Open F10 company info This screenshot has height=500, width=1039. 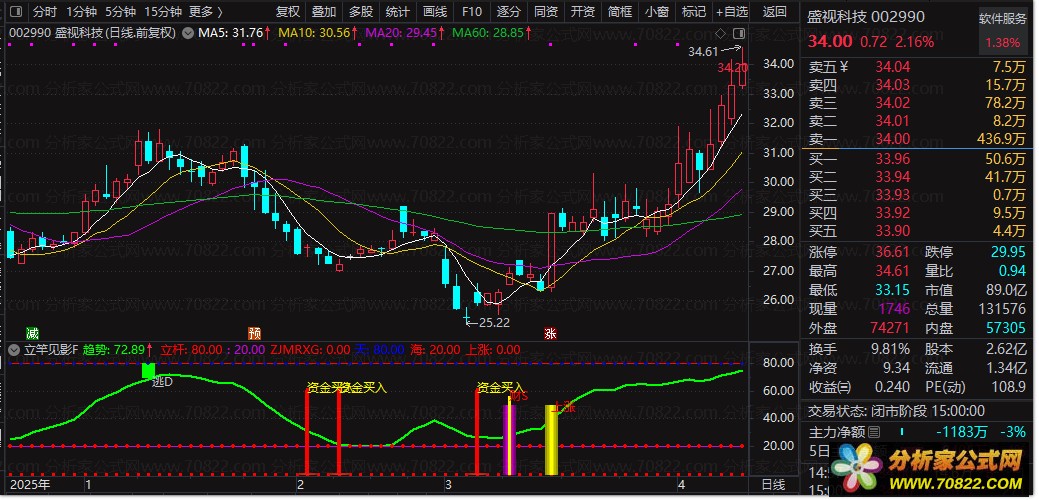tap(472, 11)
